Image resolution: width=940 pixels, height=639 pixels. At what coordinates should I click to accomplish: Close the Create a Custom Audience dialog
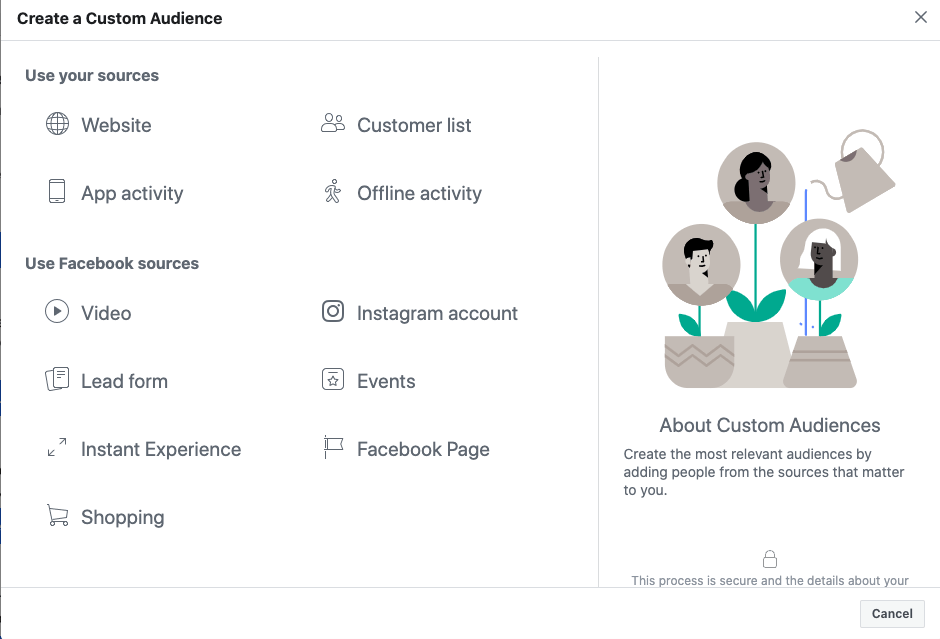(921, 17)
